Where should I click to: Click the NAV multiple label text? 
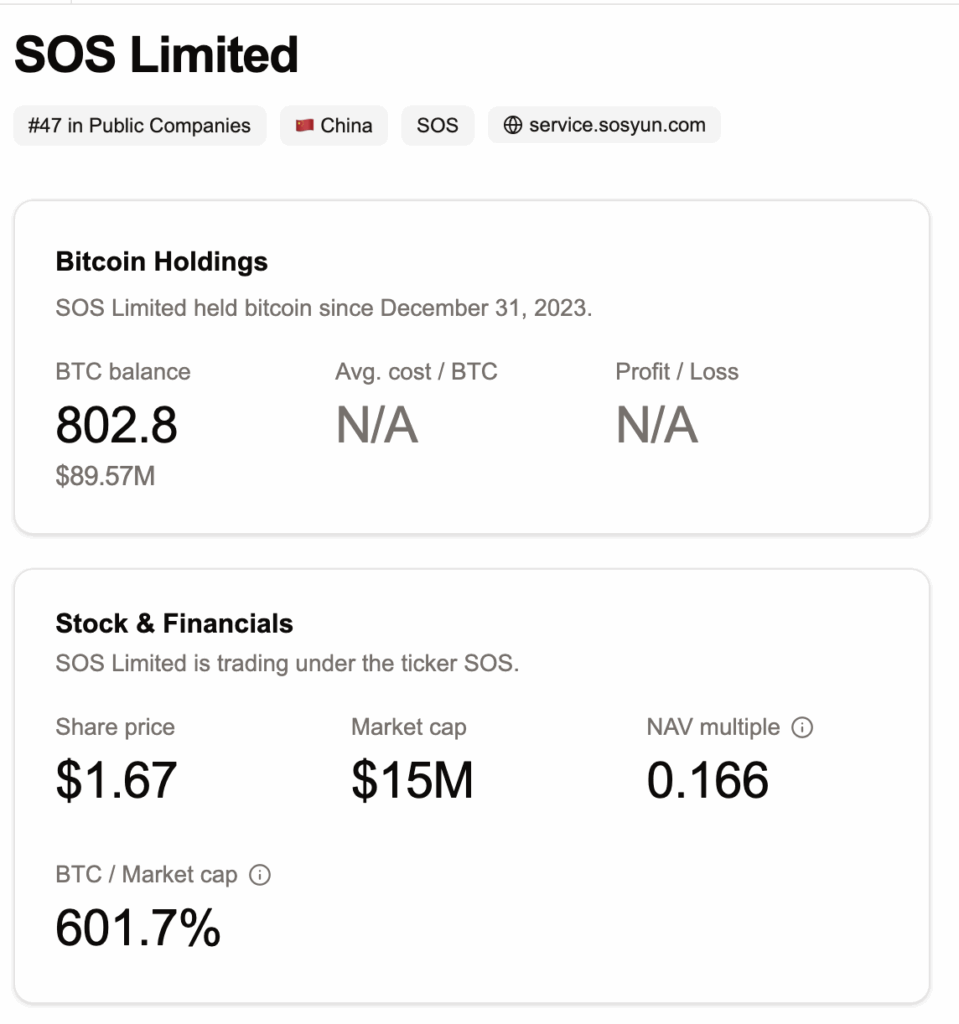pos(712,728)
